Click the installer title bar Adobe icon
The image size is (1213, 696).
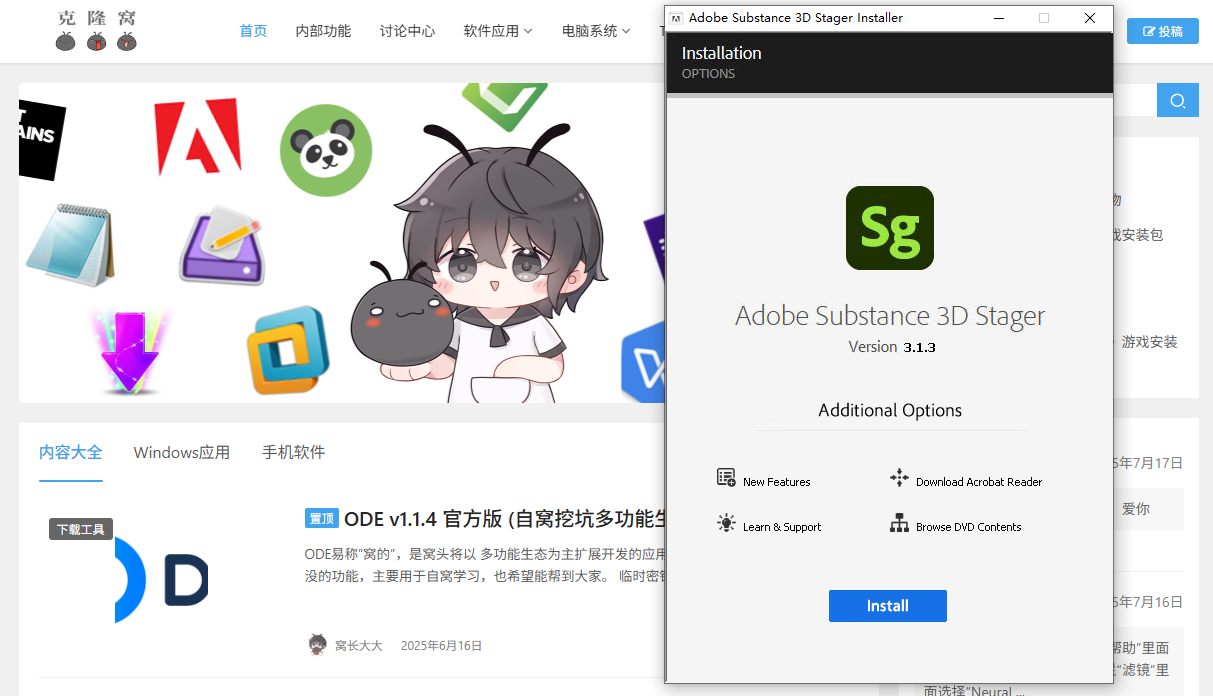(677, 18)
